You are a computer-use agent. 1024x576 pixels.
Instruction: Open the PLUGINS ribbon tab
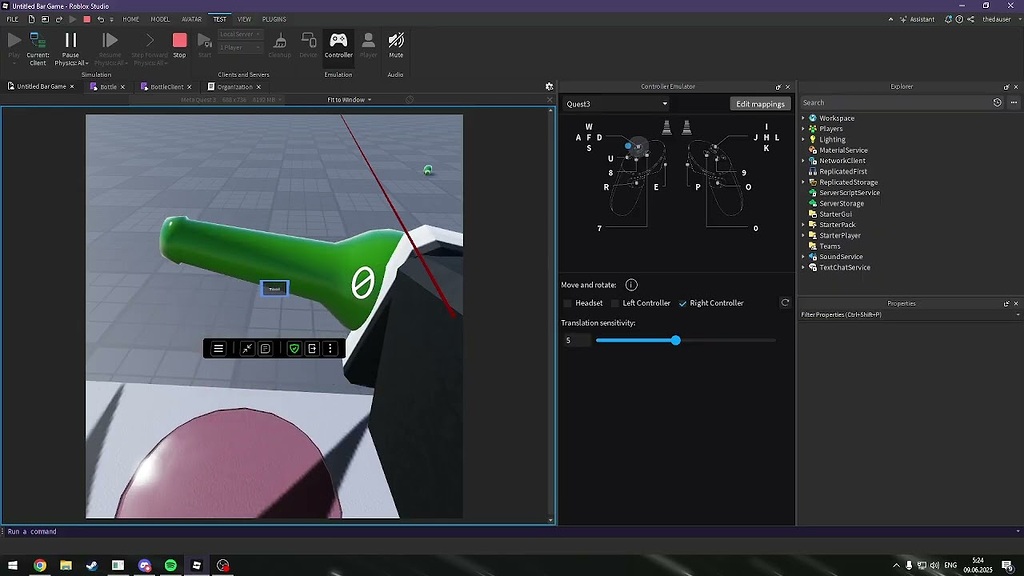[x=274, y=19]
